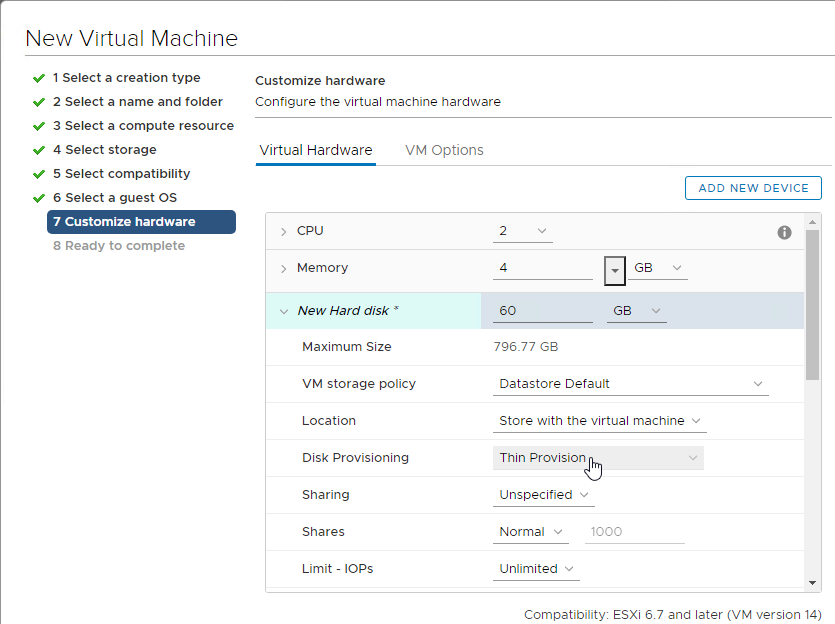Click the scroll down arrow of hardware list
Viewport: 835px width, 624px height.
pos(812,584)
